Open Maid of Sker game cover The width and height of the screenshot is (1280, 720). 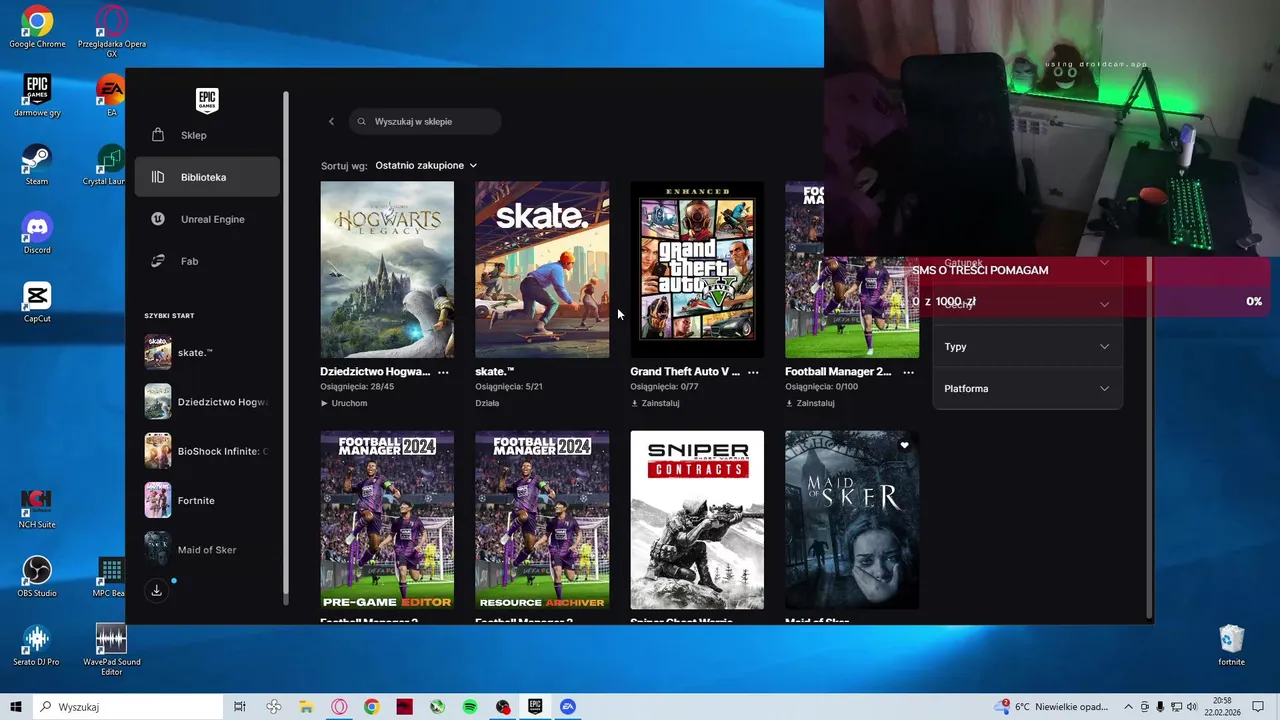[852, 520]
